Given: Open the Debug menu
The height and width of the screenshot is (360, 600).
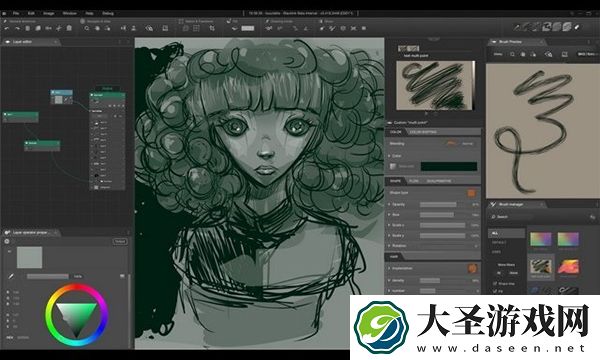Looking at the screenshot, I should [x=108, y=13].
